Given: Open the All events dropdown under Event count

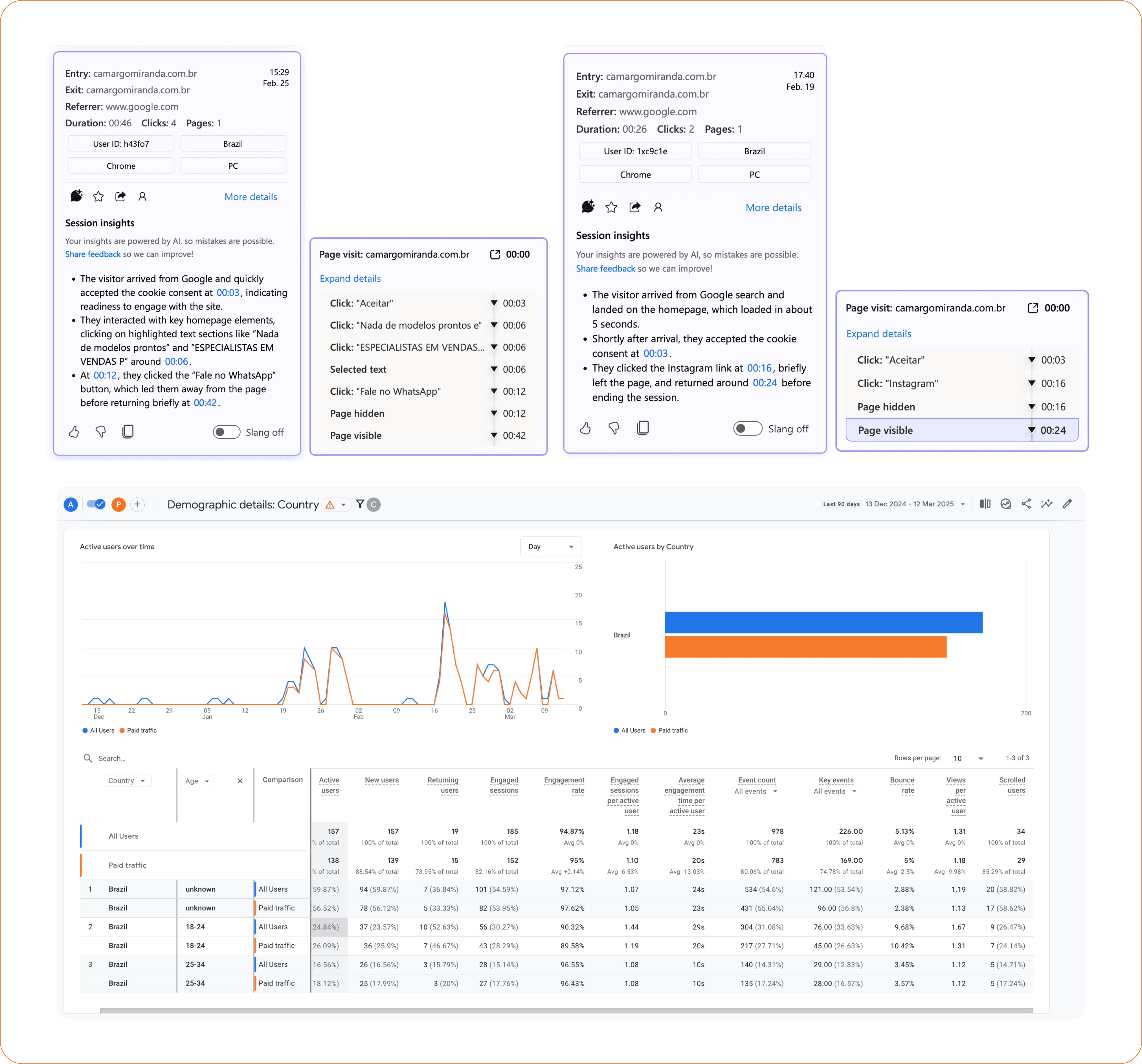Looking at the screenshot, I should 757,791.
